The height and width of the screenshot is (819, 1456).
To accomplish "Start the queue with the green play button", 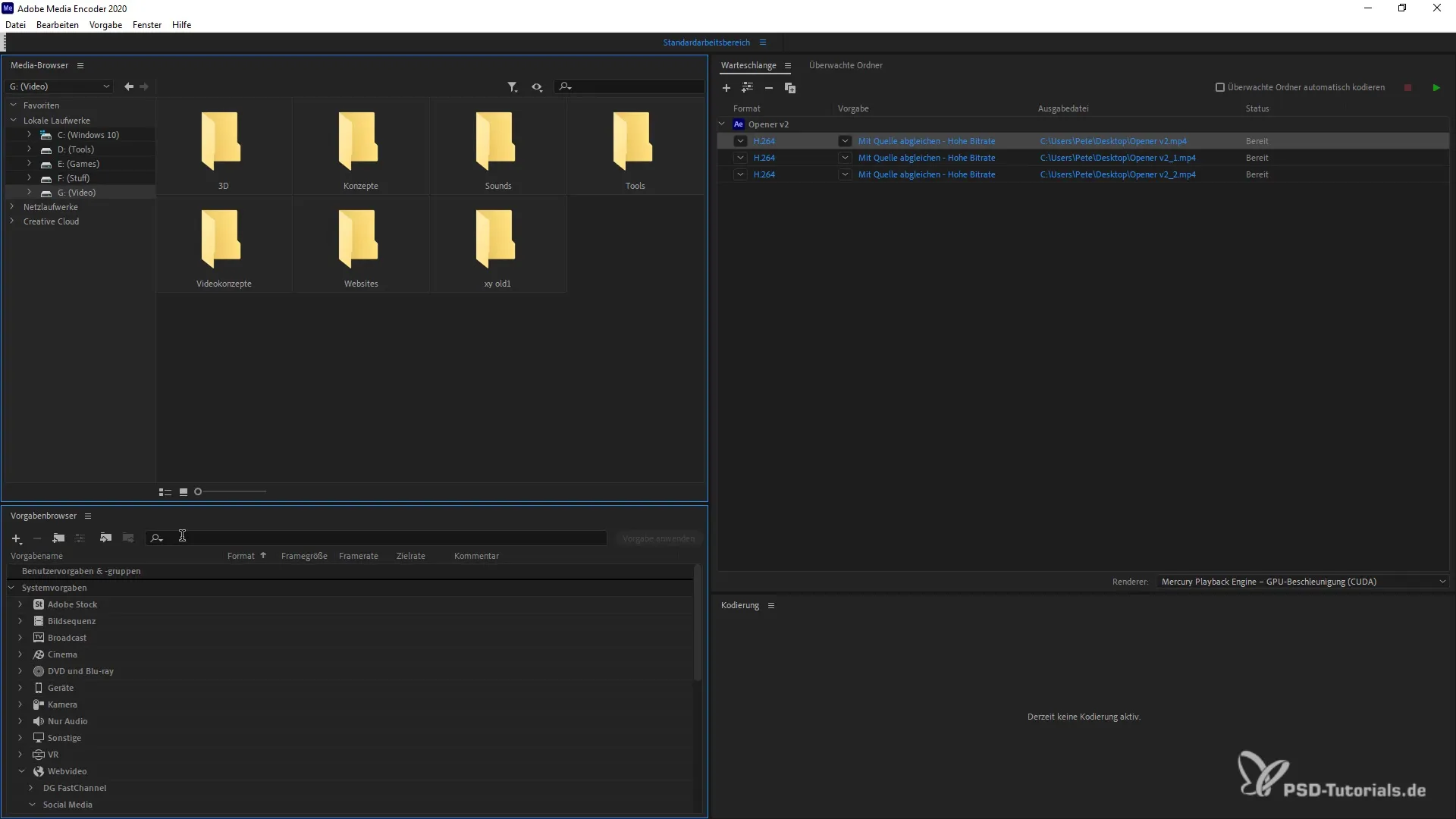I will pyautogui.click(x=1436, y=88).
